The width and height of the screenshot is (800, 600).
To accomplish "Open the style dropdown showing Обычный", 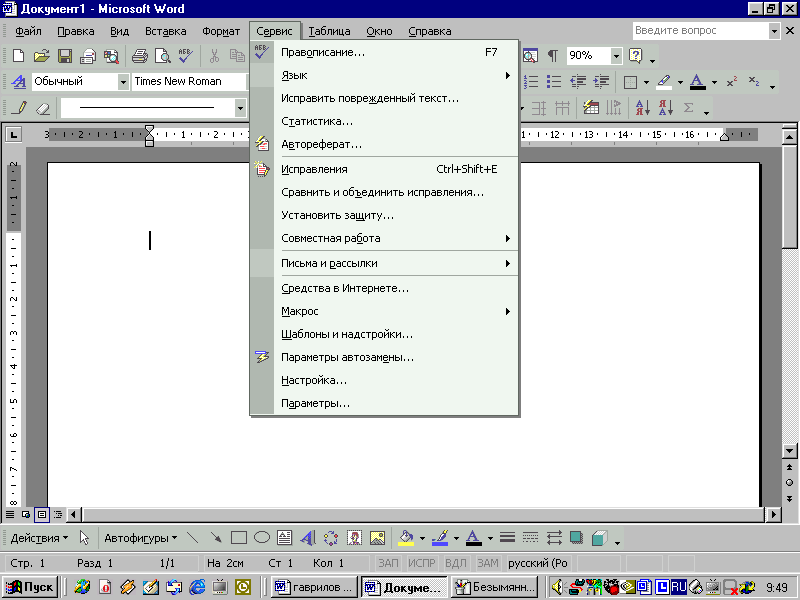I will click(123, 82).
